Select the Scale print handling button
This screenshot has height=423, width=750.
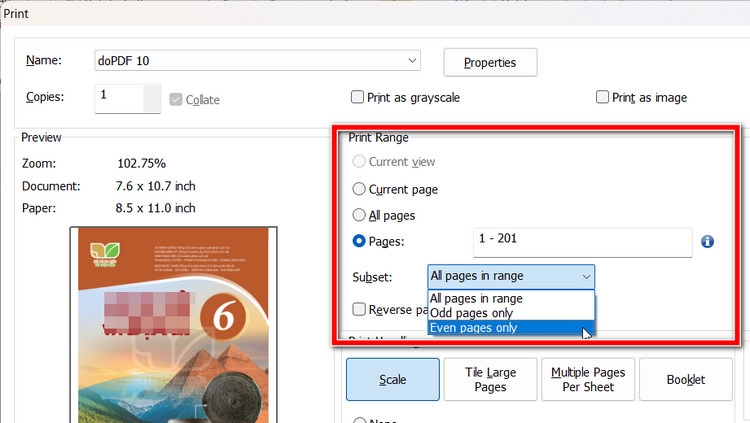[x=393, y=379]
